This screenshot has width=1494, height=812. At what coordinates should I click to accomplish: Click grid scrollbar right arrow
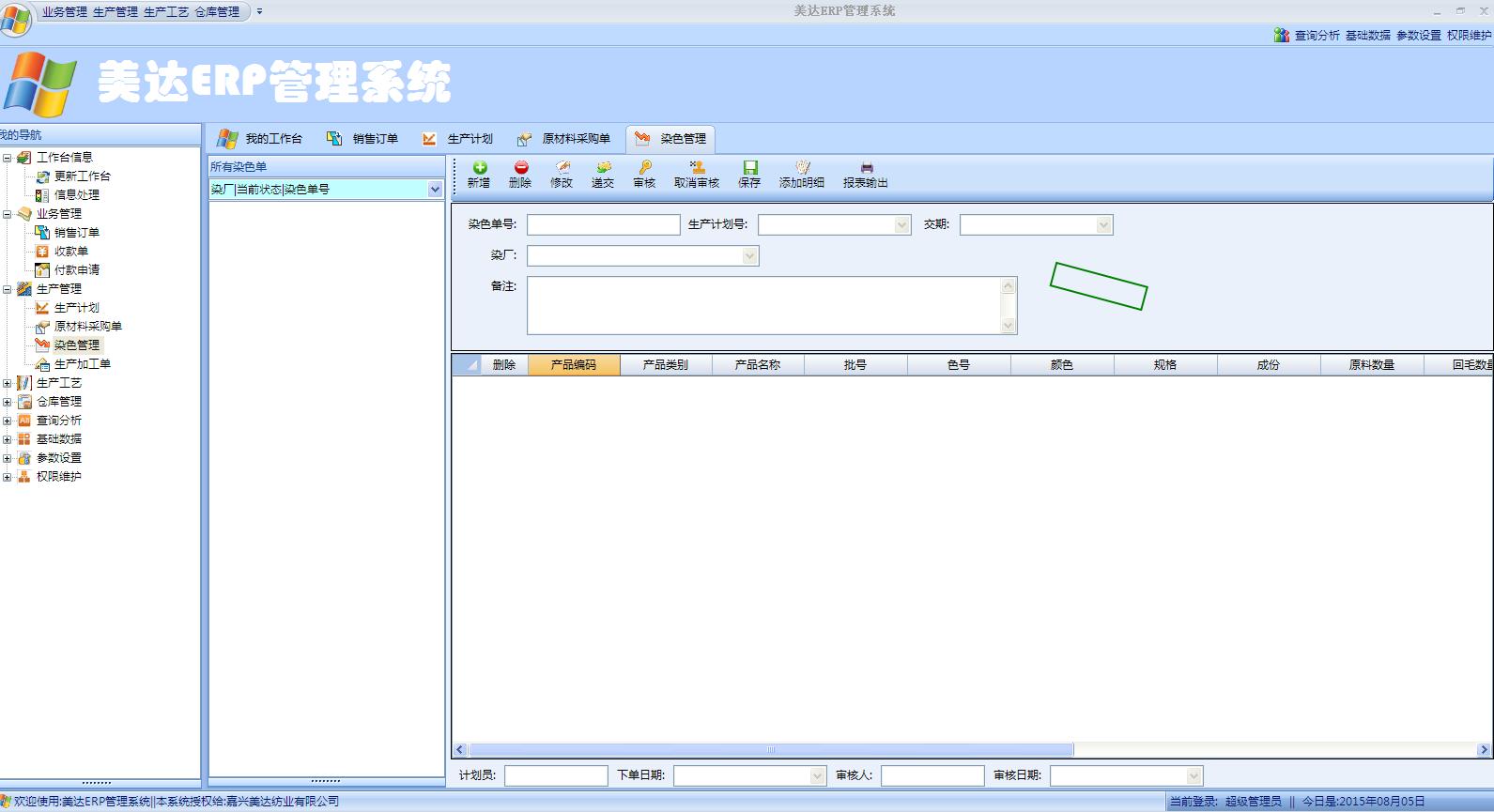tap(1484, 750)
